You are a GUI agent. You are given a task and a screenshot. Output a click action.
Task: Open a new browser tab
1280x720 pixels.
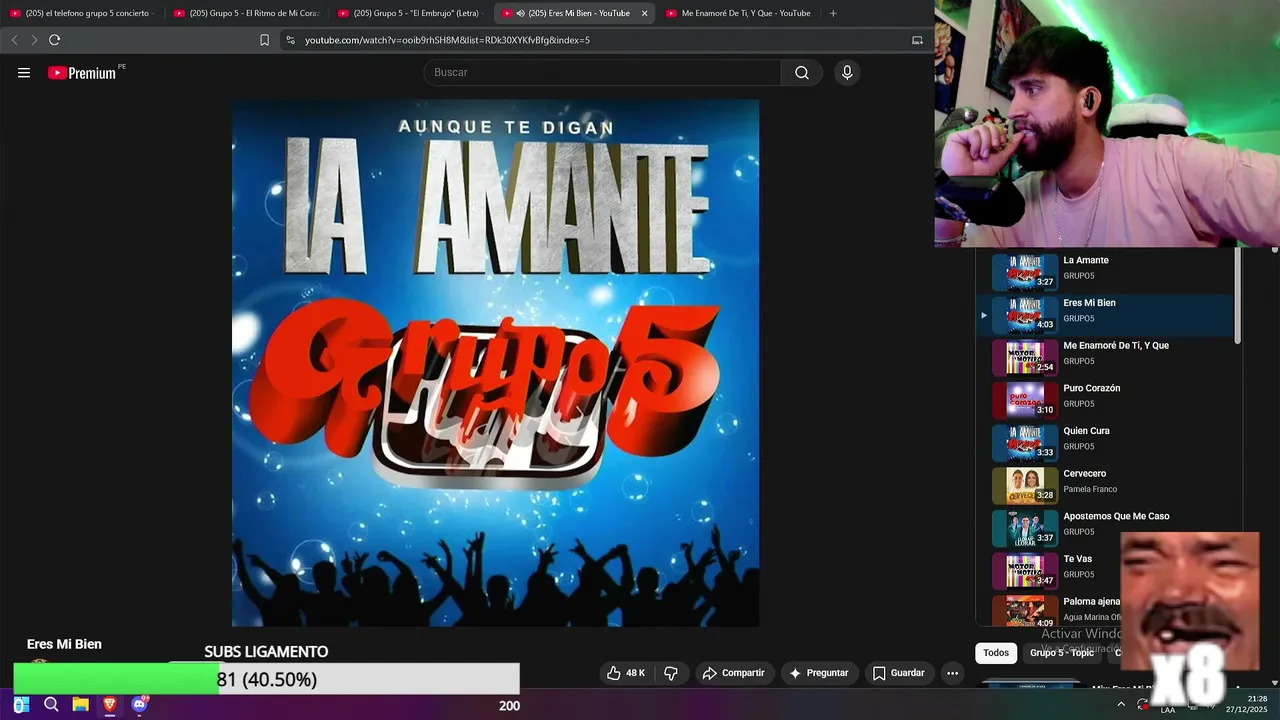[x=833, y=13]
